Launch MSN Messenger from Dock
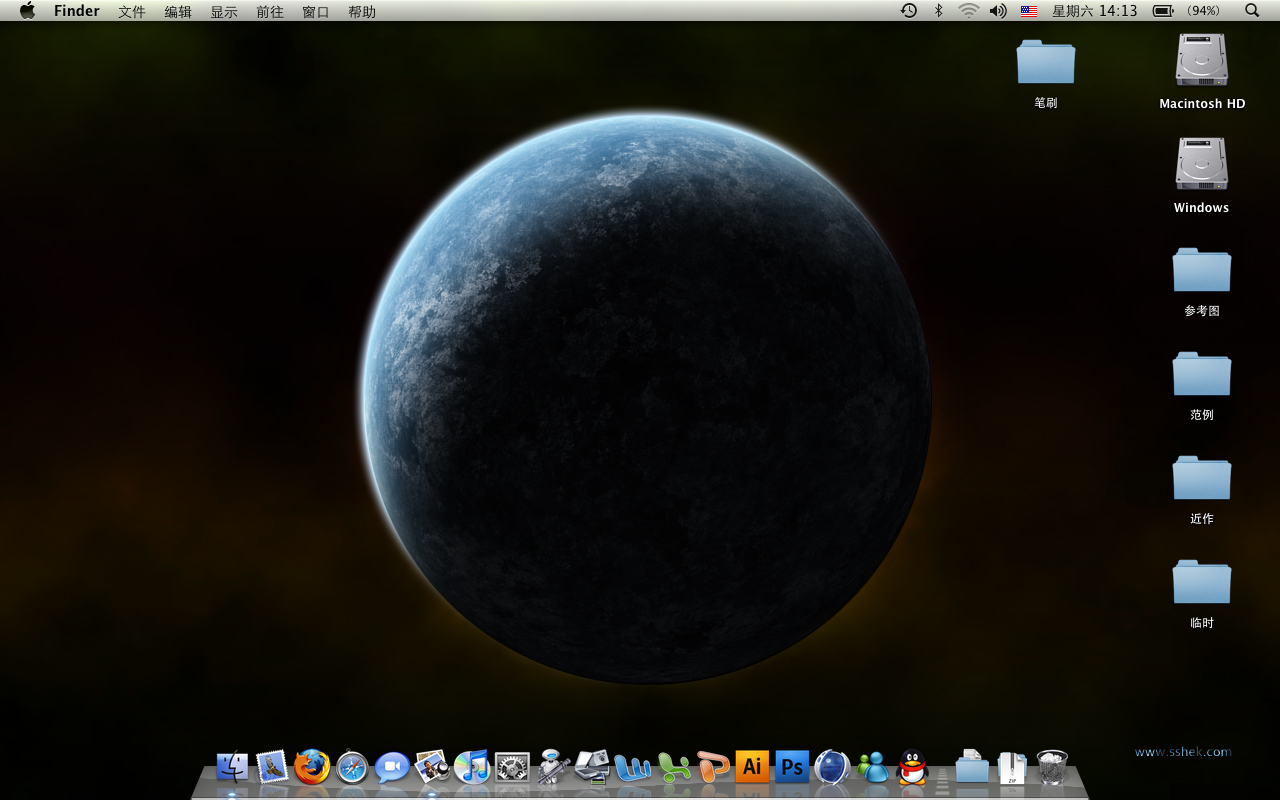Screen dimensions: 1280x800 [873, 767]
